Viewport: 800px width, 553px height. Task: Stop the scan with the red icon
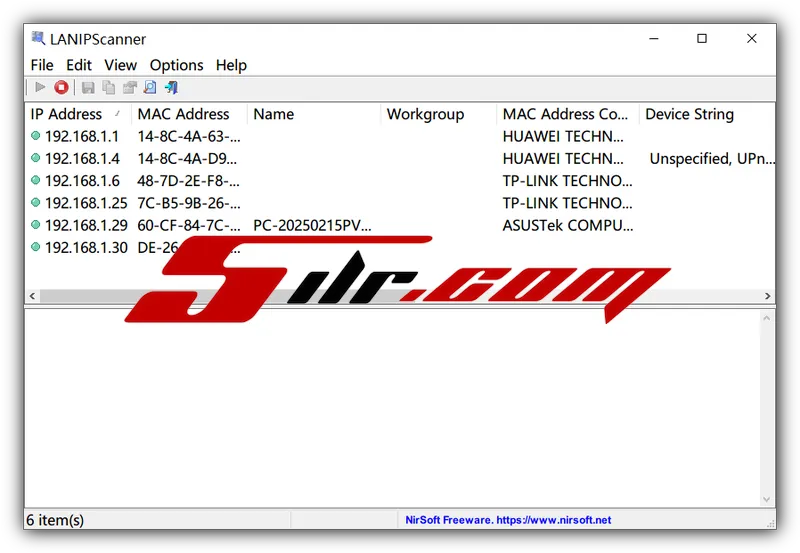click(61, 88)
